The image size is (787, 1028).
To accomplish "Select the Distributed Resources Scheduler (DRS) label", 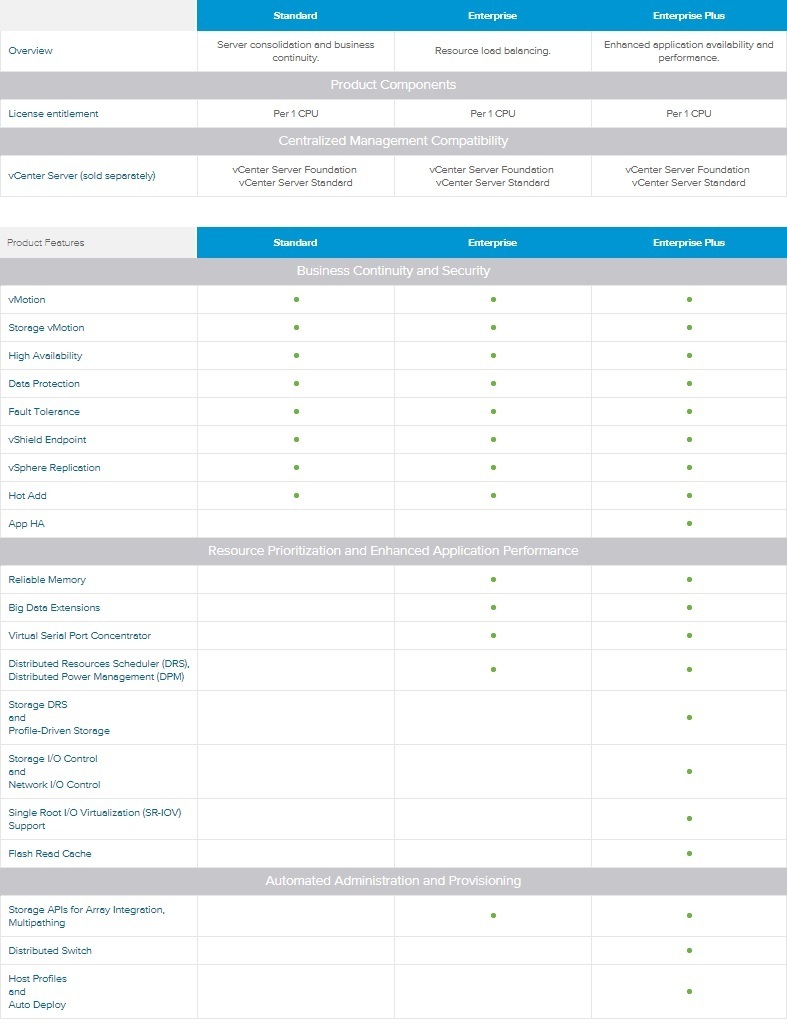I will point(99,670).
